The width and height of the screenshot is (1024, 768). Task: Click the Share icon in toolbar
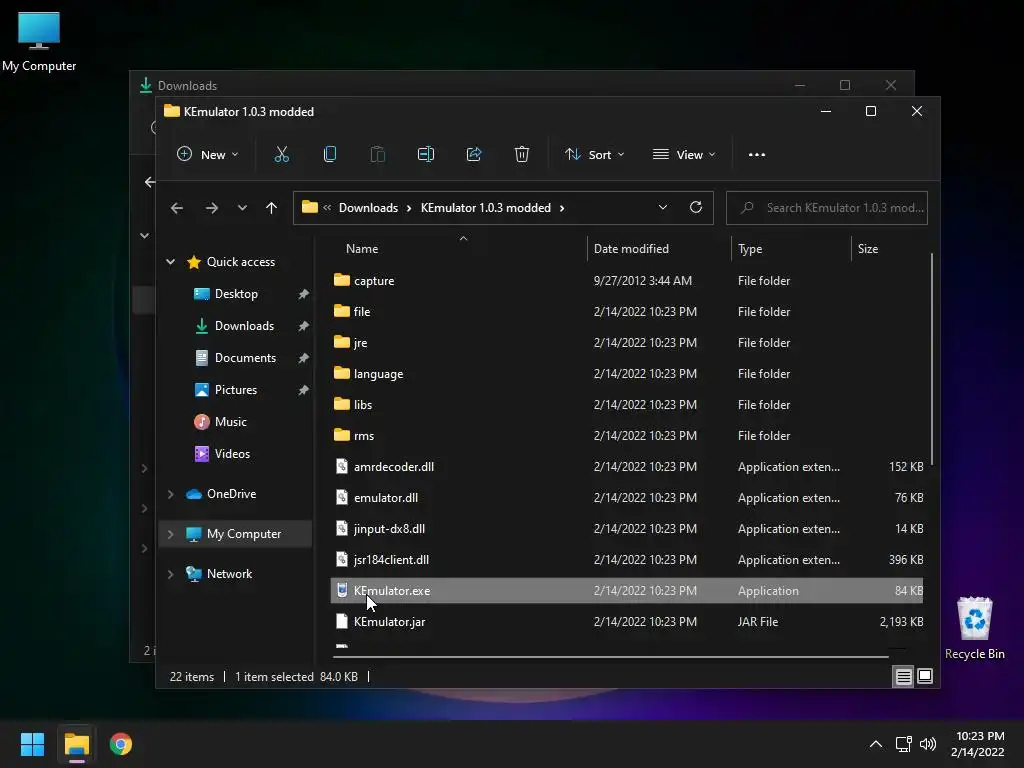[x=474, y=155]
